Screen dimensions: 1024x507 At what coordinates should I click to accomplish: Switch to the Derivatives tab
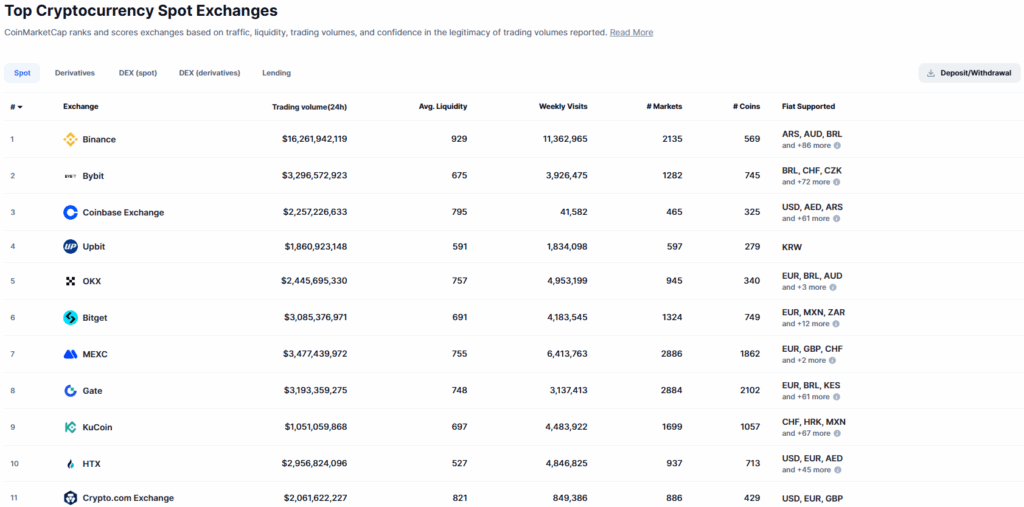pos(75,73)
